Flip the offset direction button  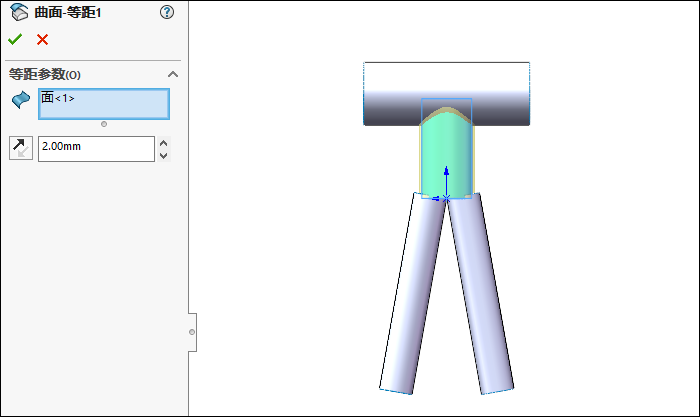(x=21, y=148)
